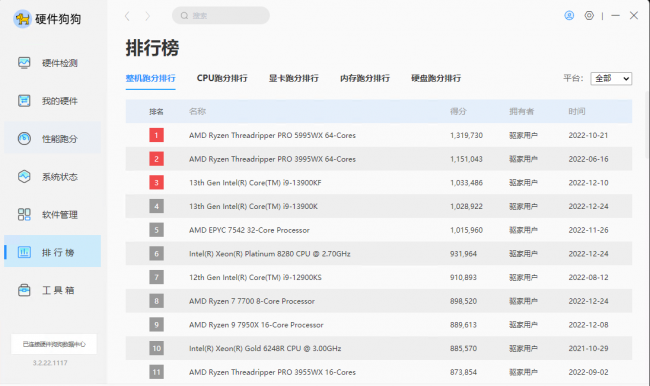Image resolution: width=650 pixels, height=386 pixels.
Task: Open 系统状态 sidebar icon
Action: tap(24, 177)
